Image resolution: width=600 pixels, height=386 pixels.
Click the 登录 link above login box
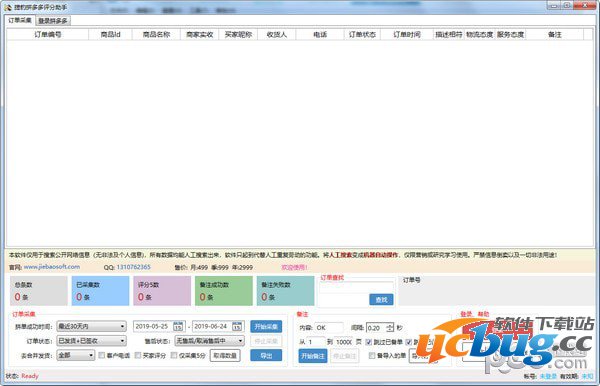coord(466,314)
